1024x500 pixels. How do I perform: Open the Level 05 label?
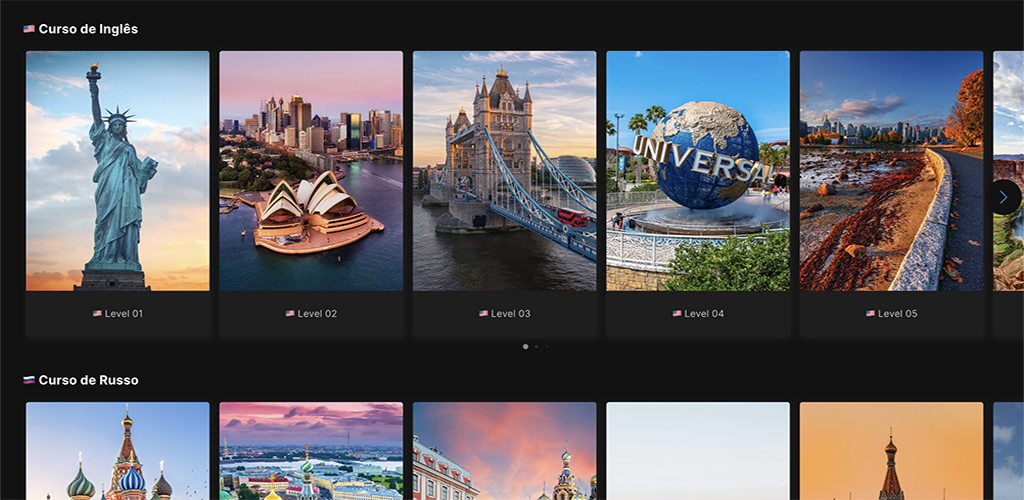[x=897, y=314]
